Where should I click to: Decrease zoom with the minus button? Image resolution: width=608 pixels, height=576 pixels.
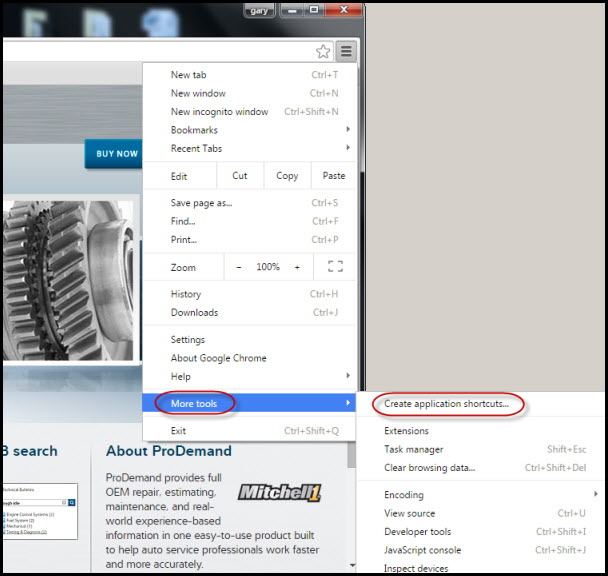[x=239, y=267]
